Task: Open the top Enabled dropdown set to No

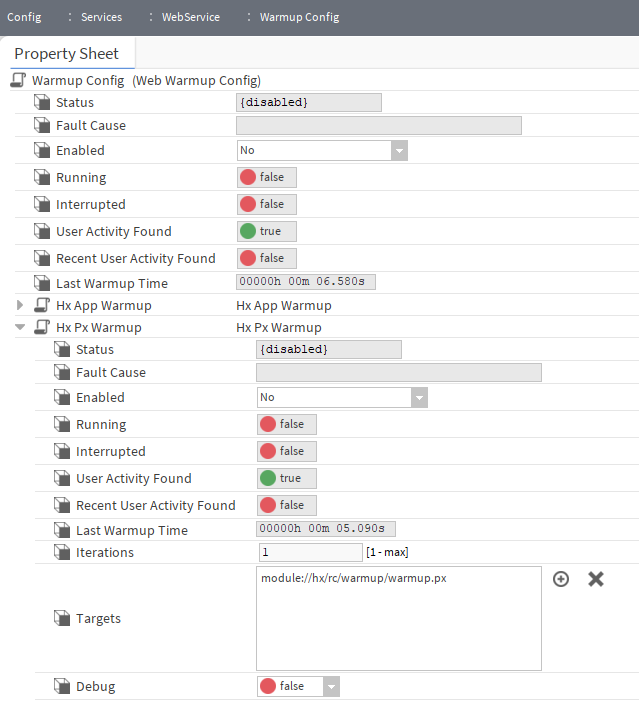Action: (x=322, y=150)
